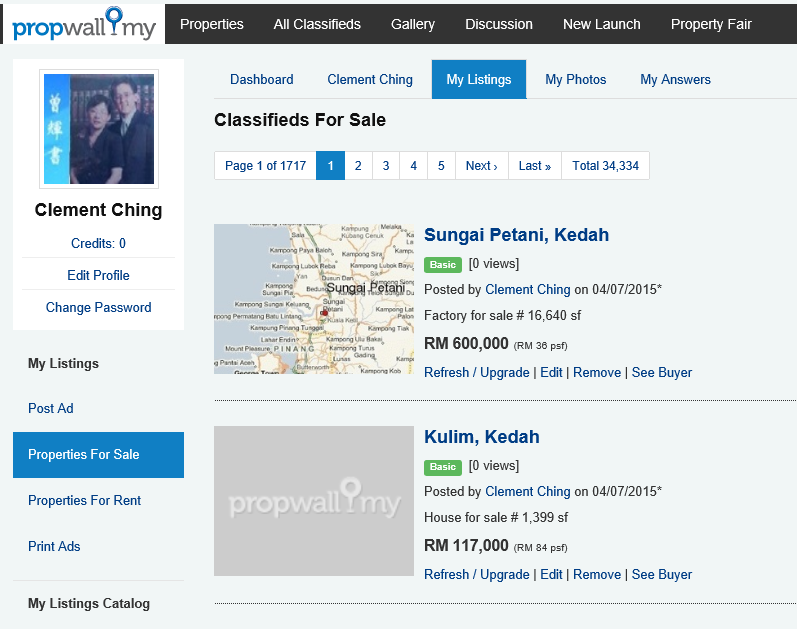Image resolution: width=797 pixels, height=631 pixels.
Task: Open Properties For Rent in sidebar
Action: click(x=84, y=500)
